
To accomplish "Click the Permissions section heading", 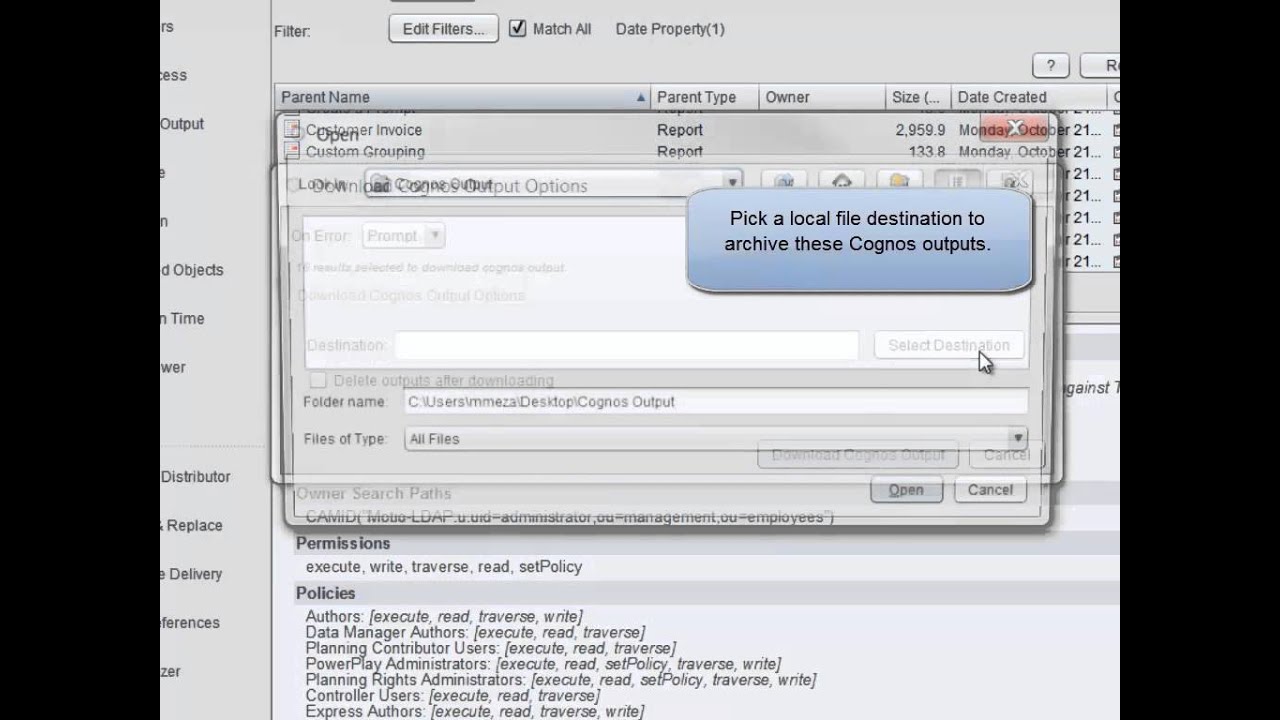I will (343, 543).
